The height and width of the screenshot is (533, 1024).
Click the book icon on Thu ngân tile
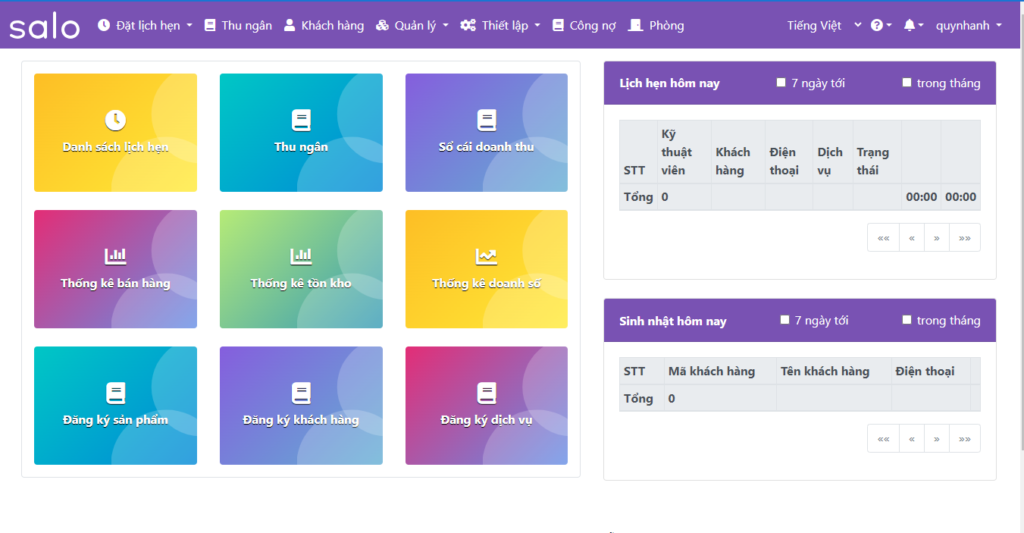pyautogui.click(x=301, y=120)
